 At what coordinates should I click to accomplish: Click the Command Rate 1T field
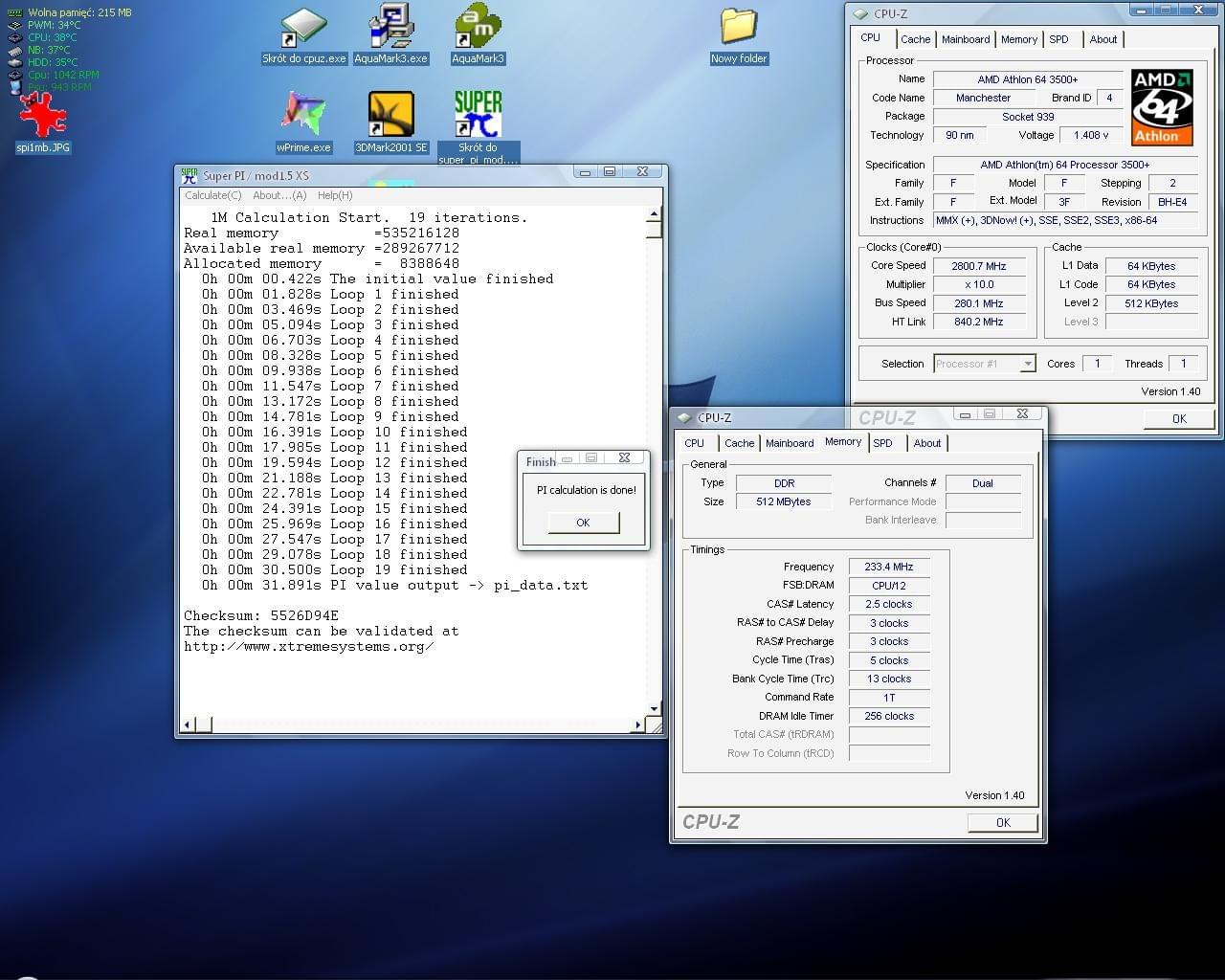889,697
